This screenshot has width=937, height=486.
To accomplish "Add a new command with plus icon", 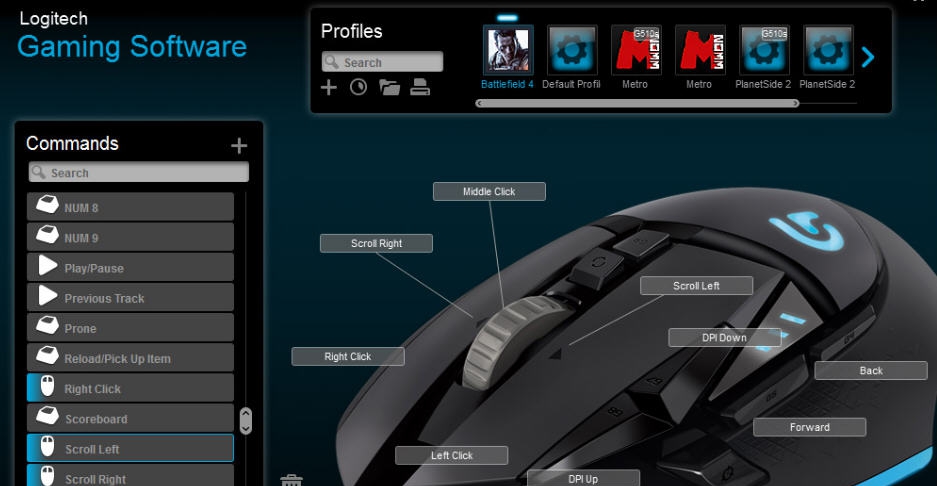I will tap(239, 145).
